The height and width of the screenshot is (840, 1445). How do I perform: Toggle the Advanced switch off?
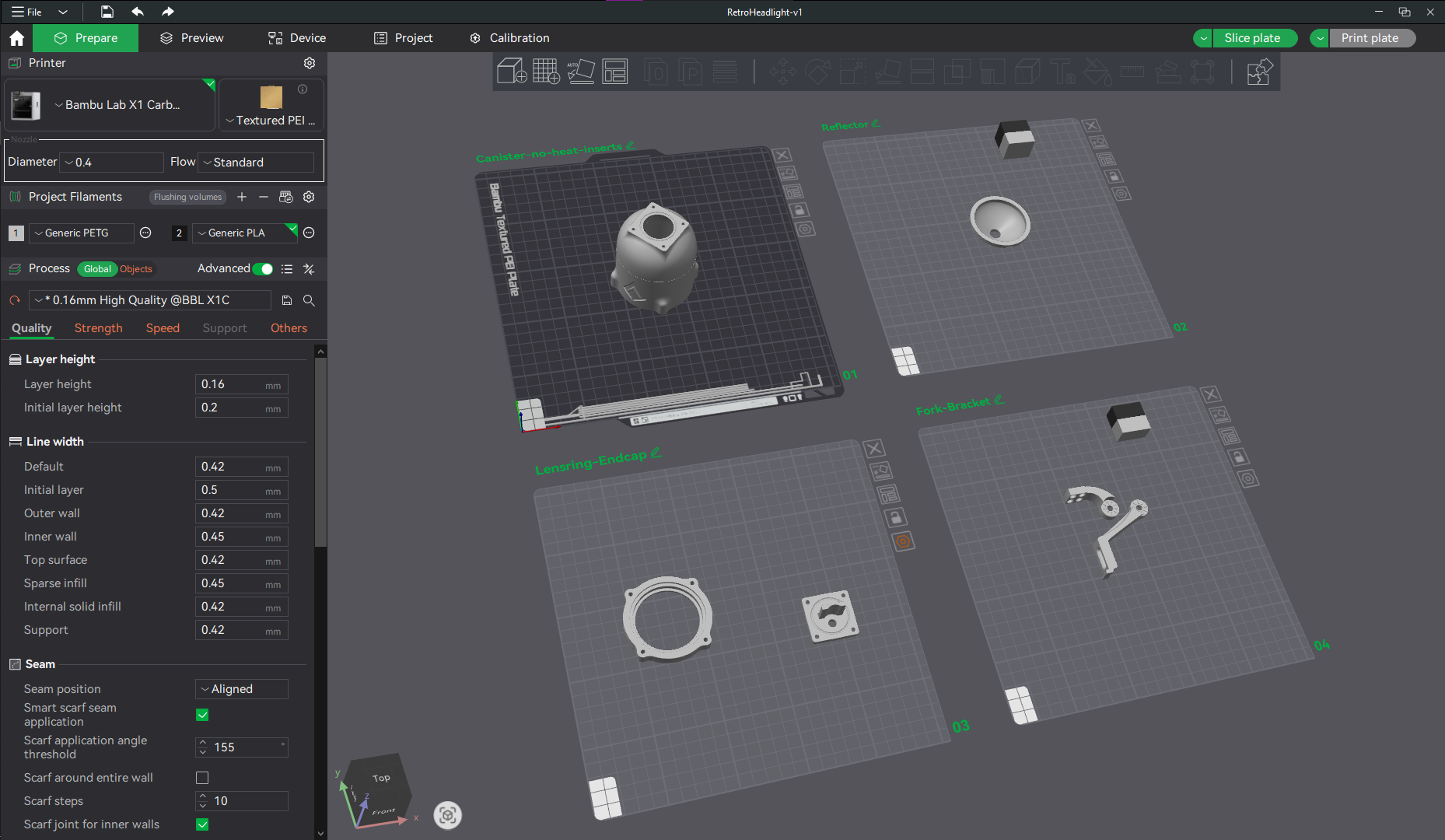tap(263, 269)
